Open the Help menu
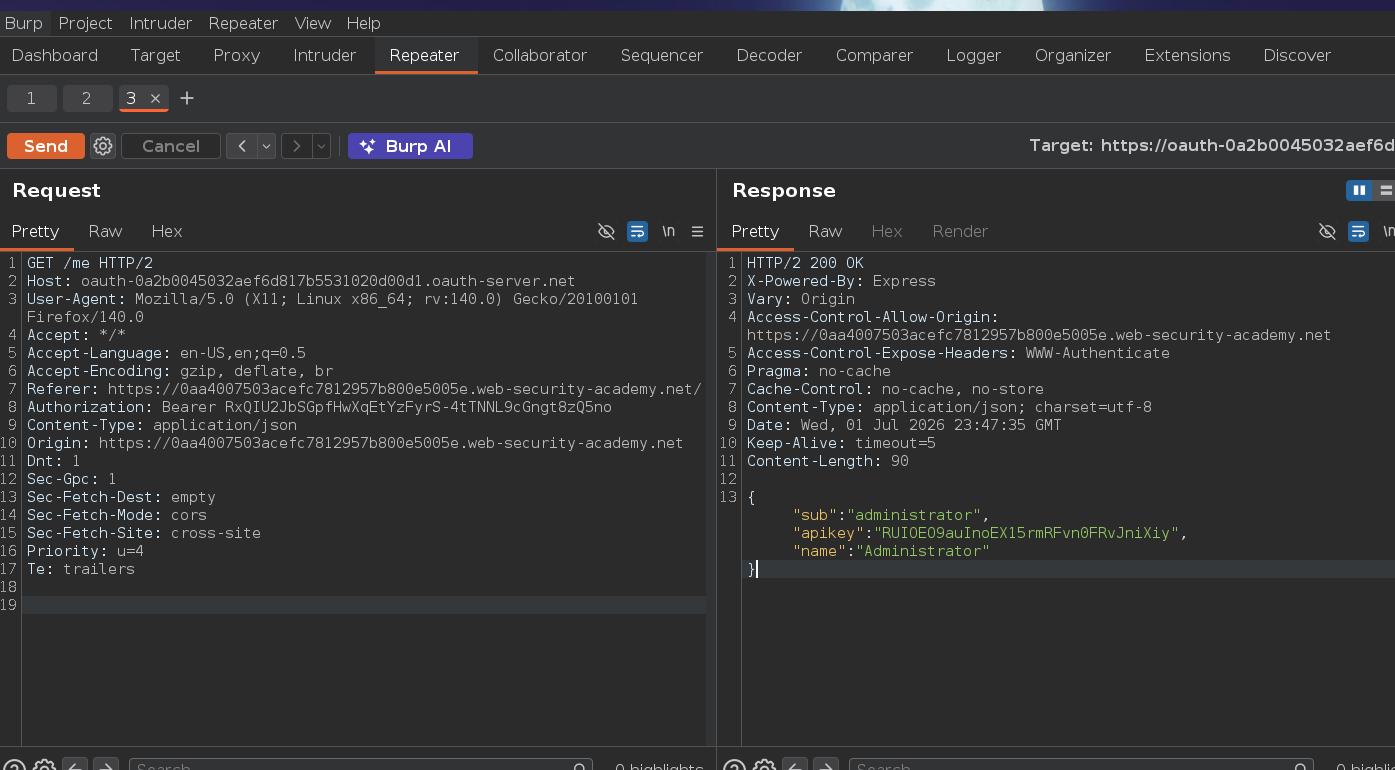Viewport: 1395px width, 770px height. click(x=363, y=23)
